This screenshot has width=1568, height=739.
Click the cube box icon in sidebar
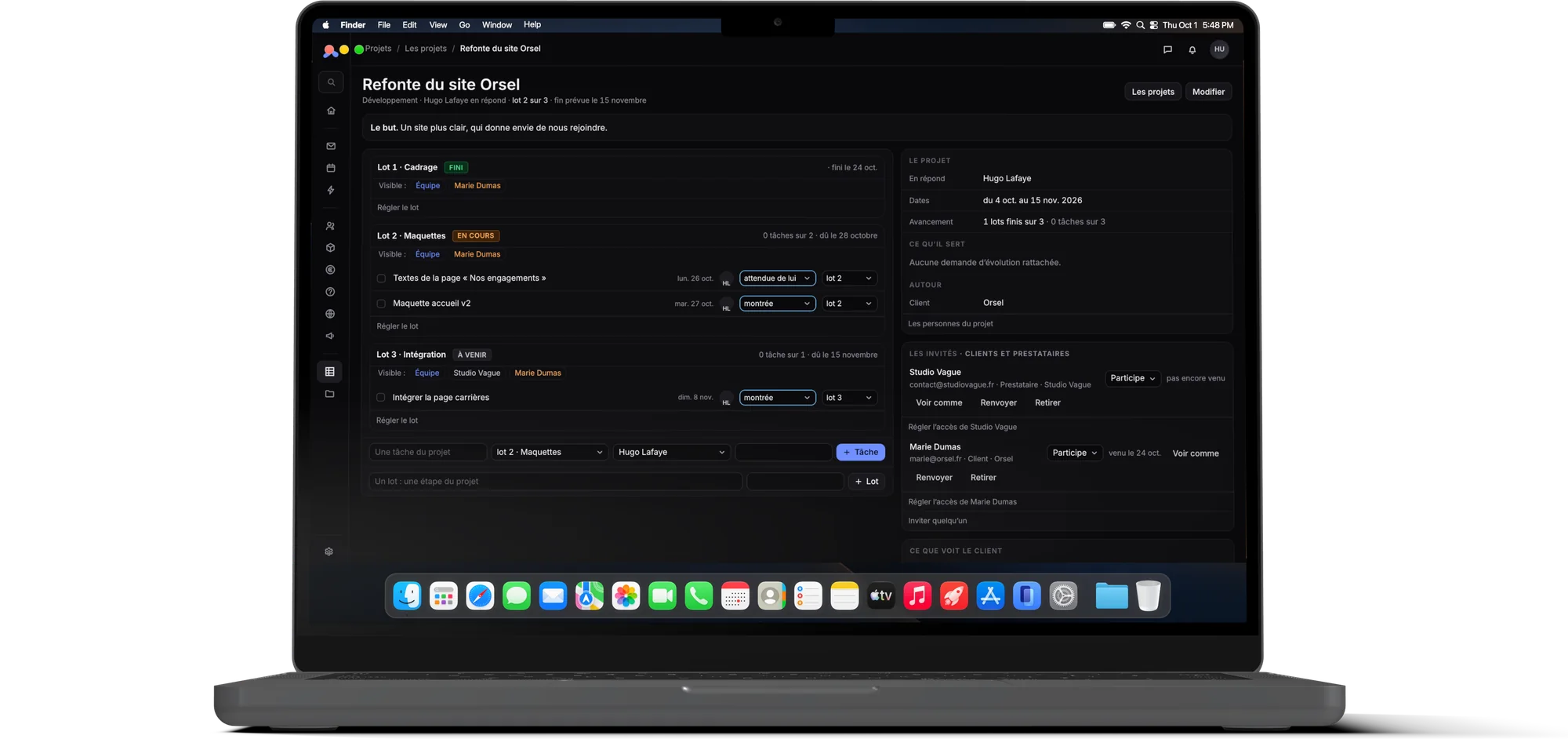(331, 248)
